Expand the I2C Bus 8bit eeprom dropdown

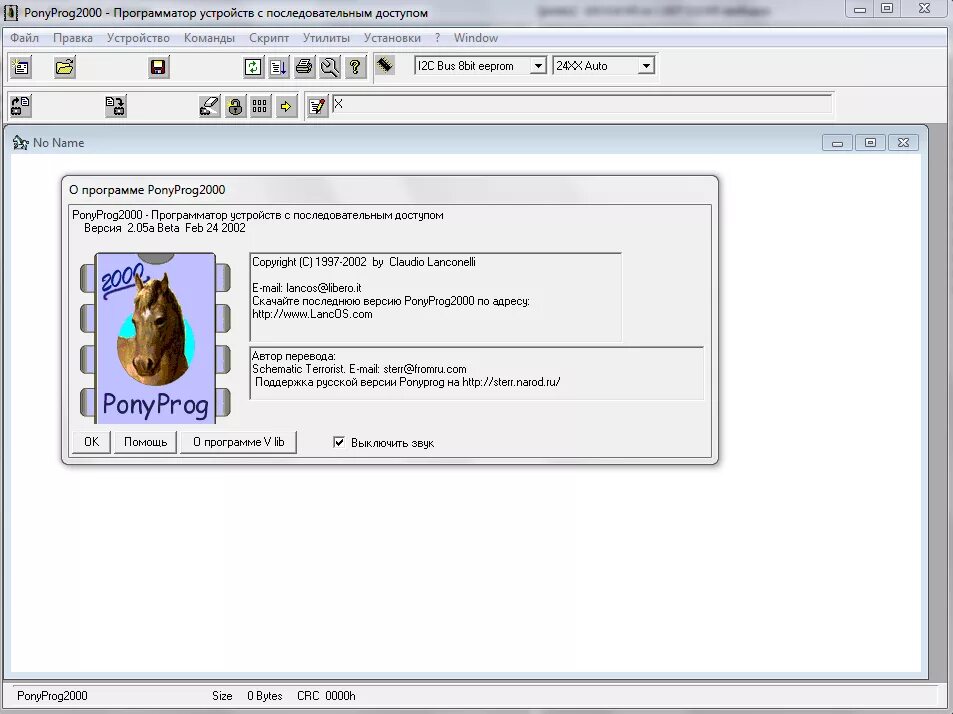[x=538, y=66]
